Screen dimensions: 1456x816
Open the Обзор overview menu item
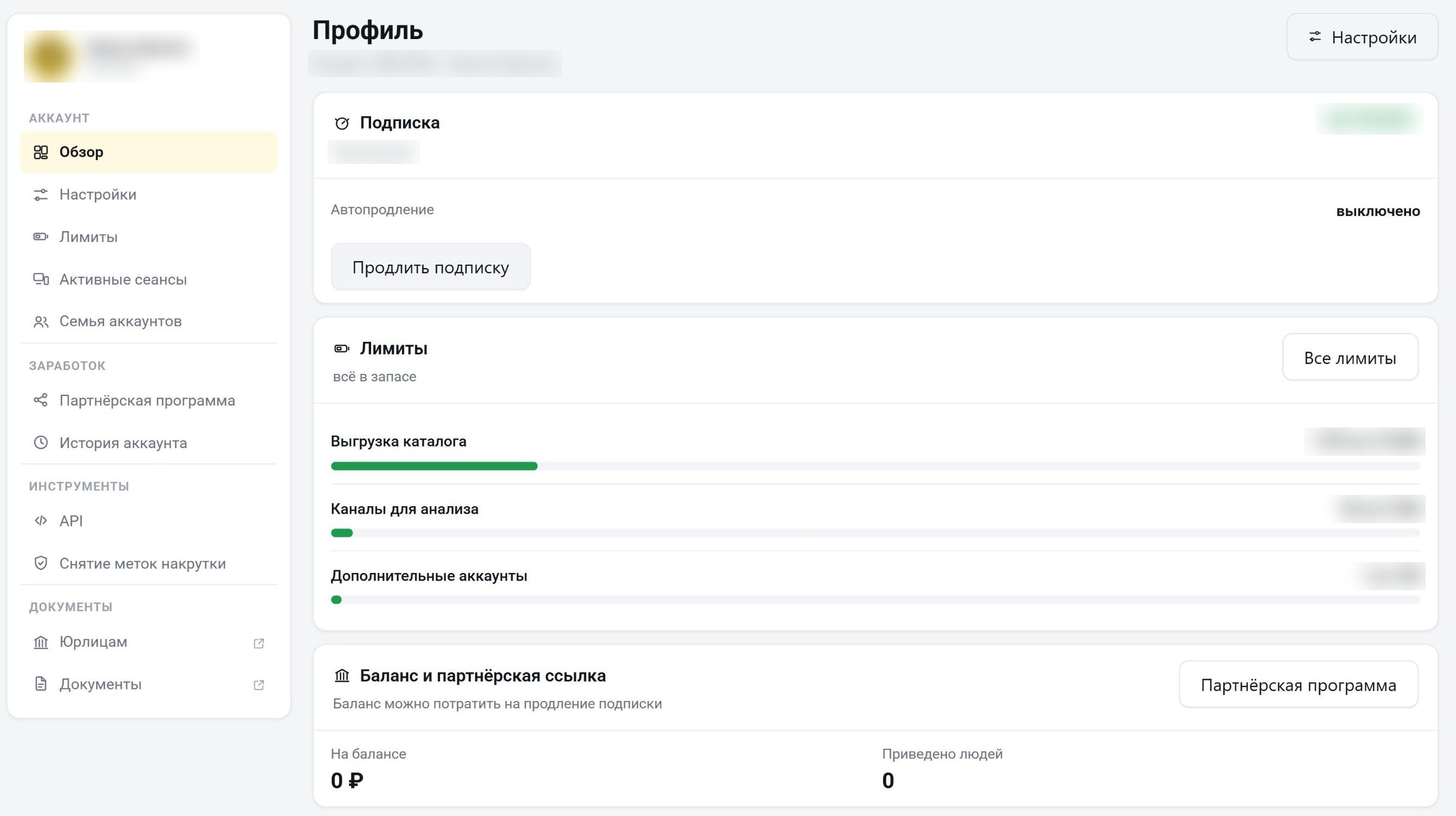click(x=149, y=152)
